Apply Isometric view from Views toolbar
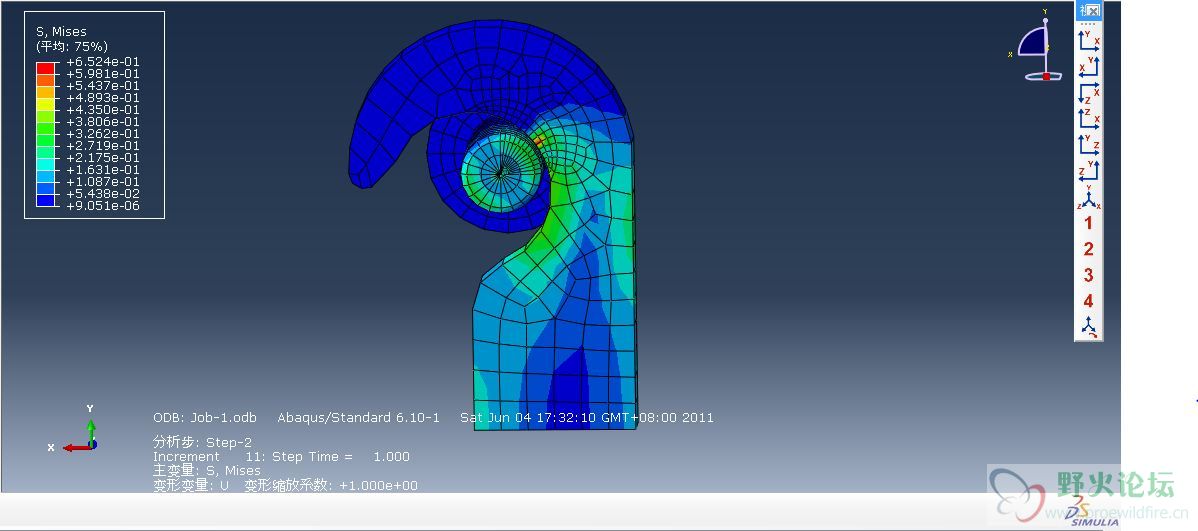 (x=1089, y=197)
